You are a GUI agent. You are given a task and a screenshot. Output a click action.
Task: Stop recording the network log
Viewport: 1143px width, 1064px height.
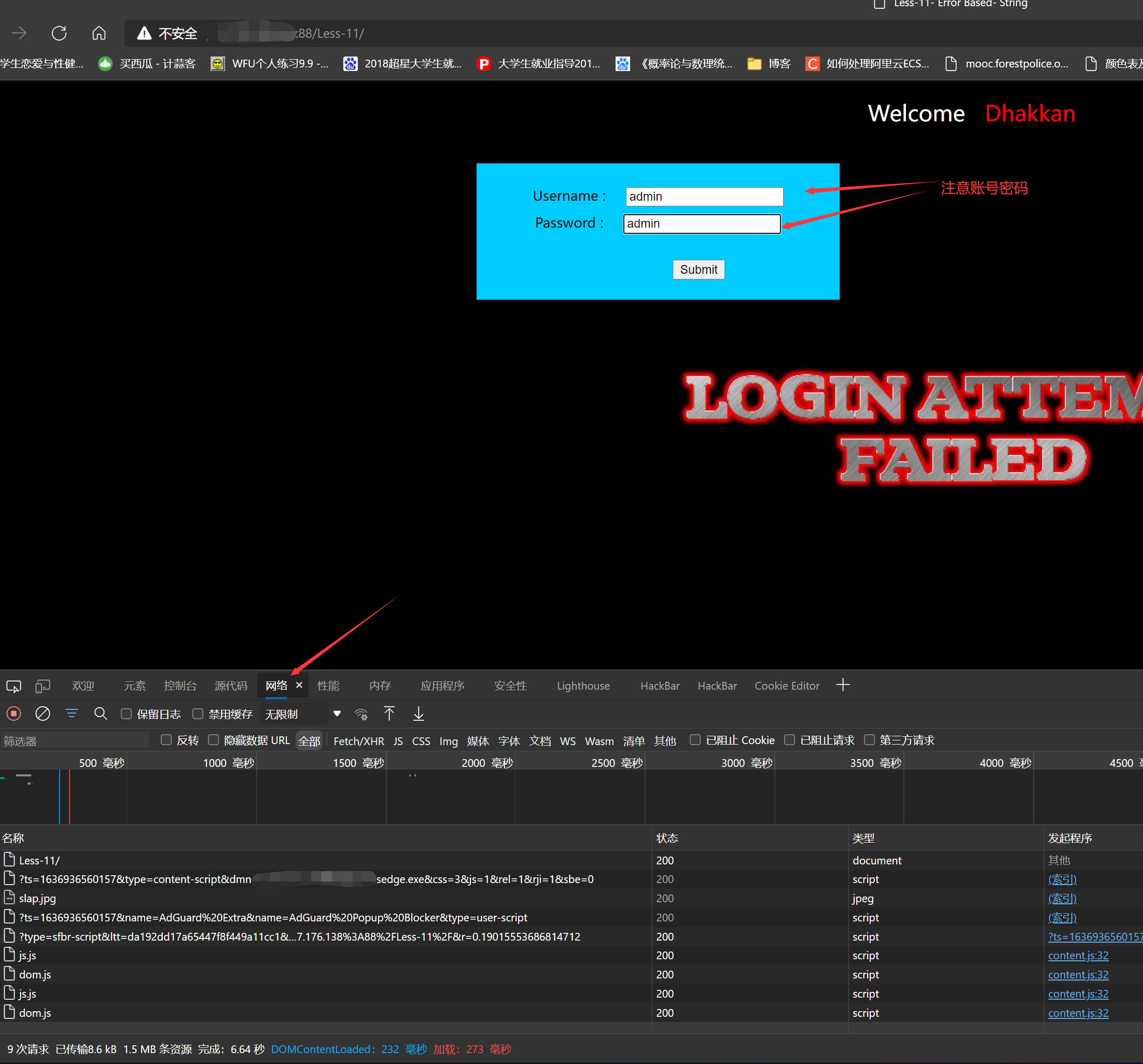[14, 714]
